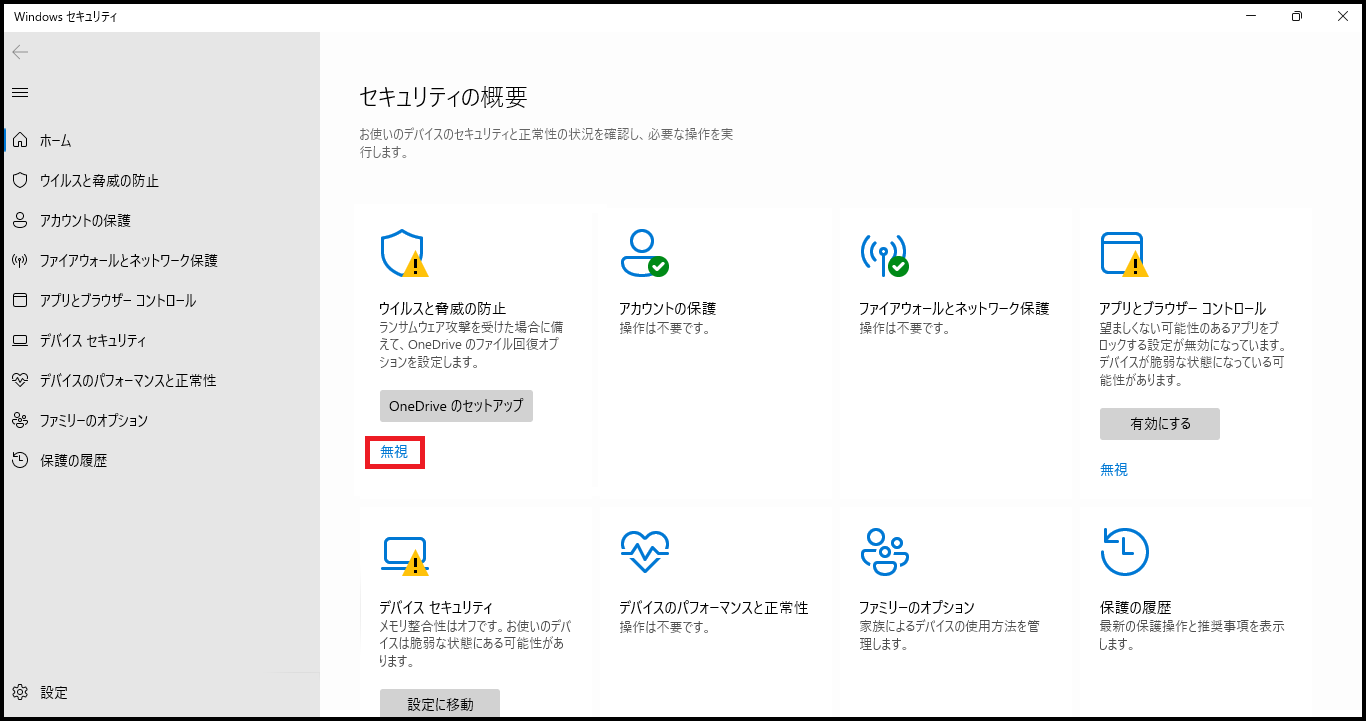Click the OneDrive のセットアップ button
The height and width of the screenshot is (721, 1366).
(456, 406)
